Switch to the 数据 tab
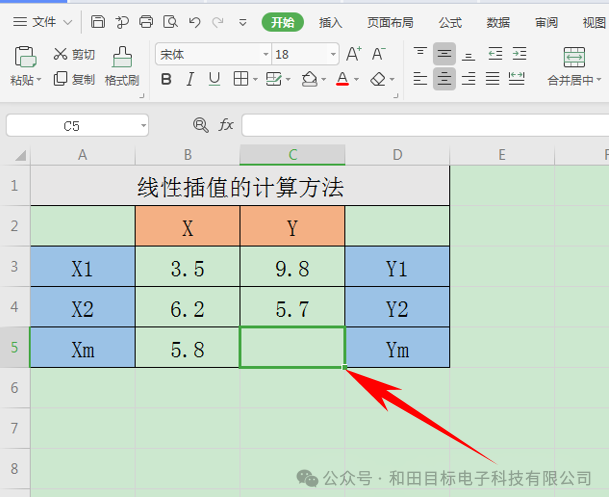The width and height of the screenshot is (611, 502). tap(498, 23)
